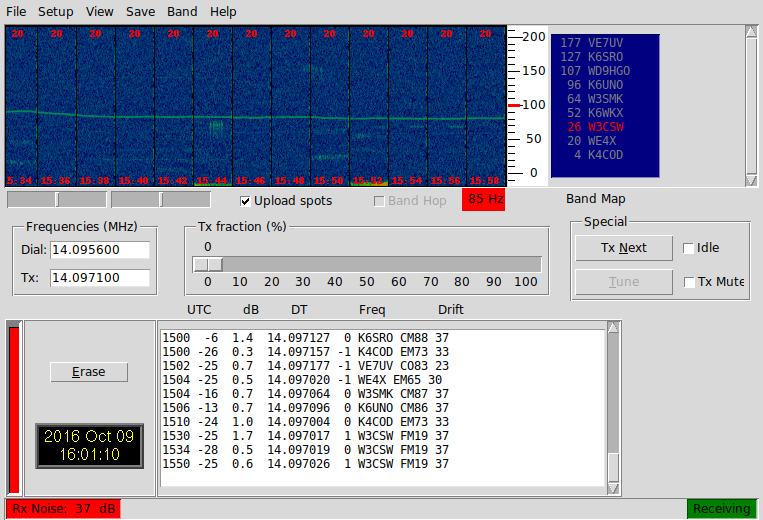Select W3SMK in the band map
Screen dimensions: 763x520
(595, 99)
